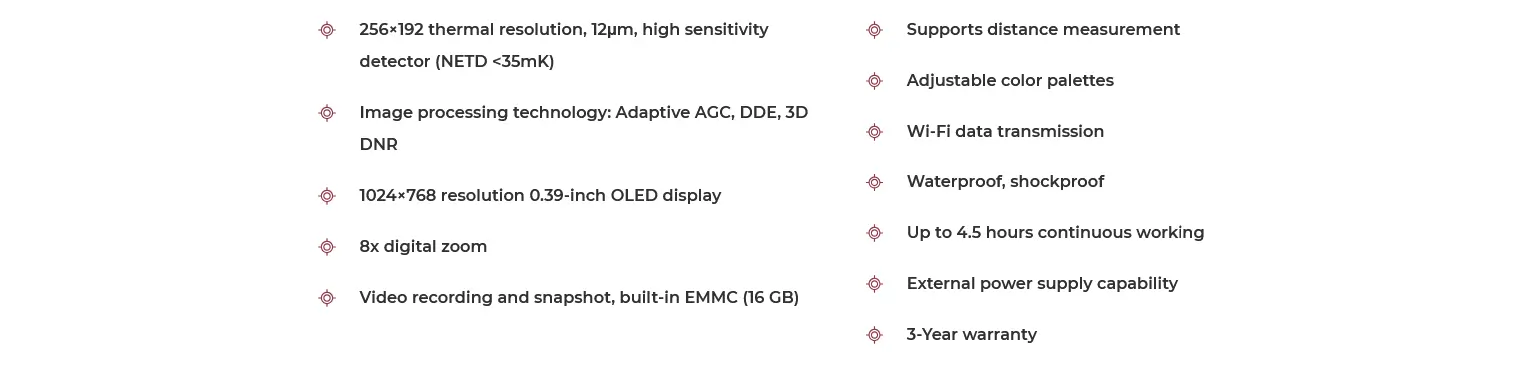The width and height of the screenshot is (1534, 366).
Task: Click the 1024×768 resolution OLED display text
Action: (x=540, y=196)
